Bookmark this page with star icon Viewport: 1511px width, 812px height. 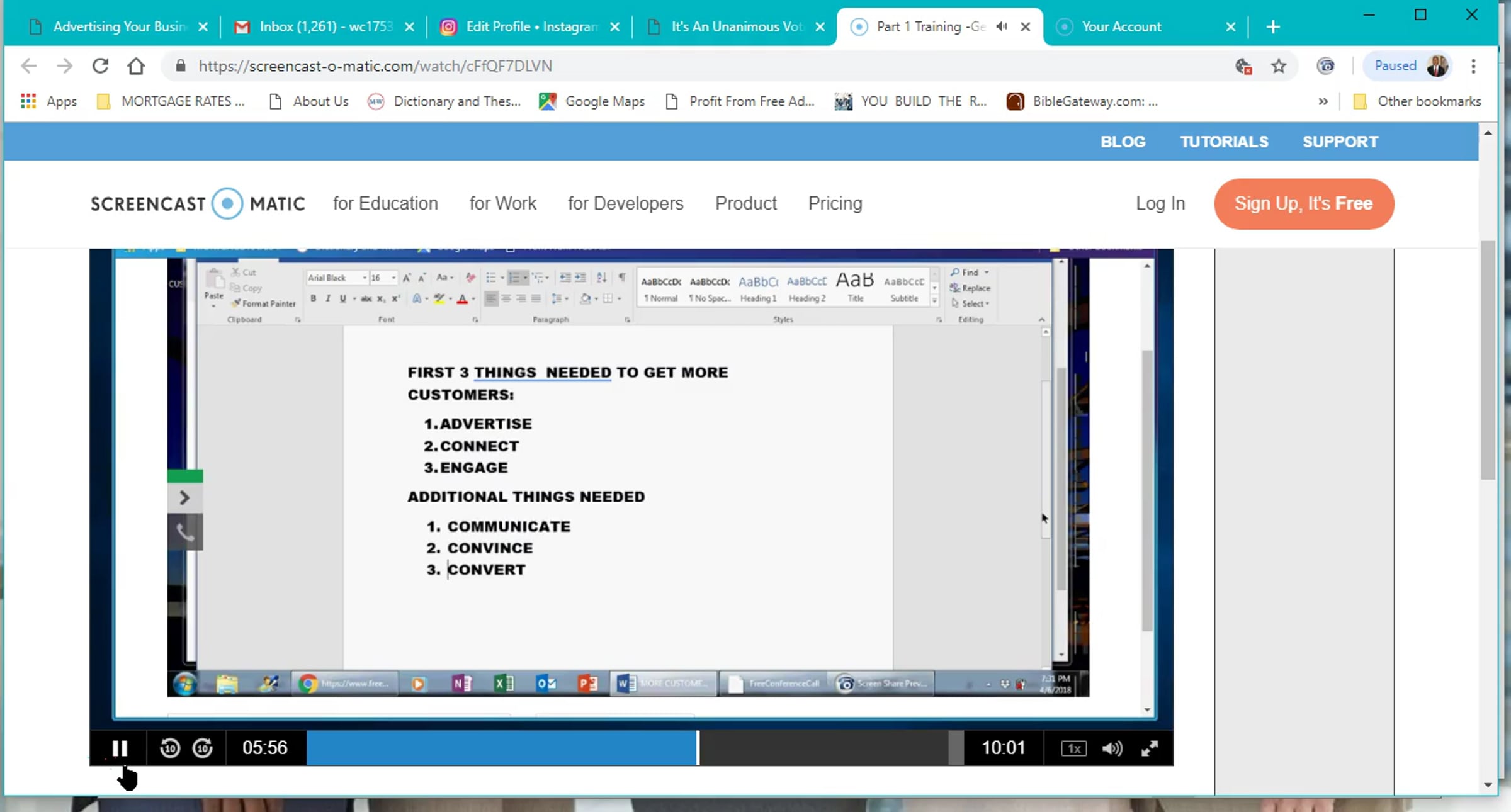[x=1279, y=66]
